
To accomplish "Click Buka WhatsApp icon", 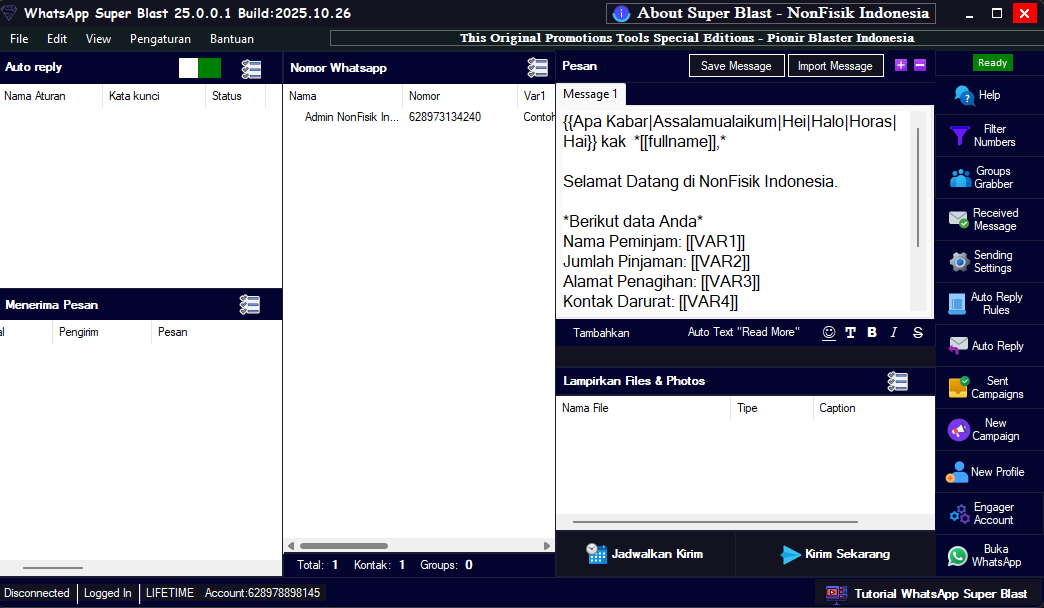I will coord(958,556).
